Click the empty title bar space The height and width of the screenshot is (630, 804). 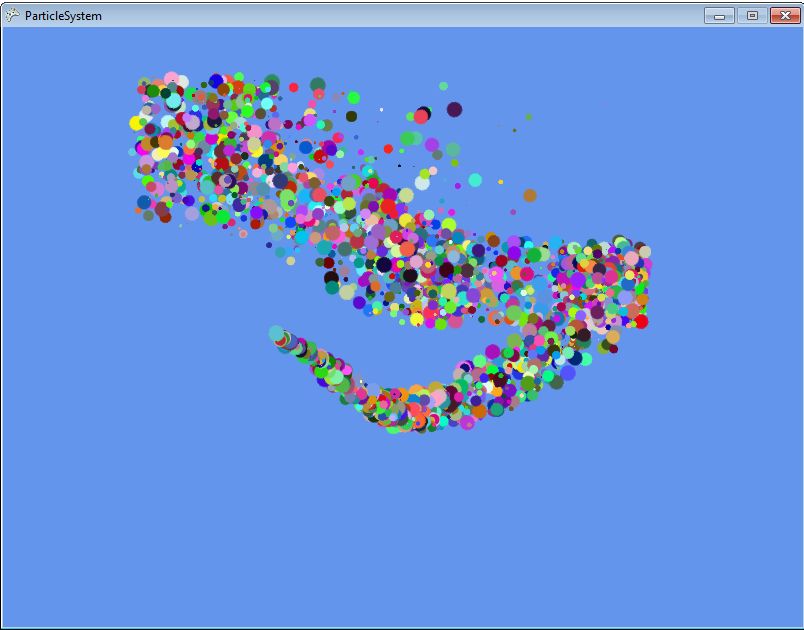tap(400, 15)
